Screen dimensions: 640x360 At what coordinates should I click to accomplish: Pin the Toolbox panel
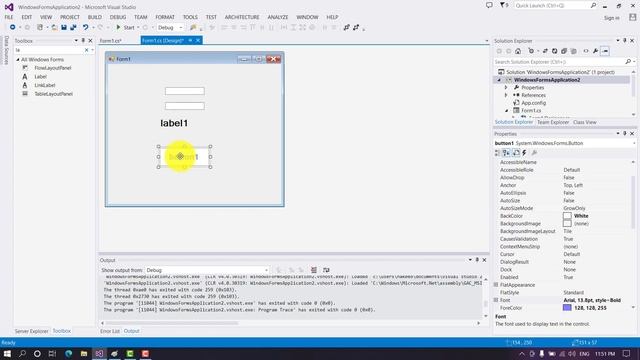click(x=83, y=41)
